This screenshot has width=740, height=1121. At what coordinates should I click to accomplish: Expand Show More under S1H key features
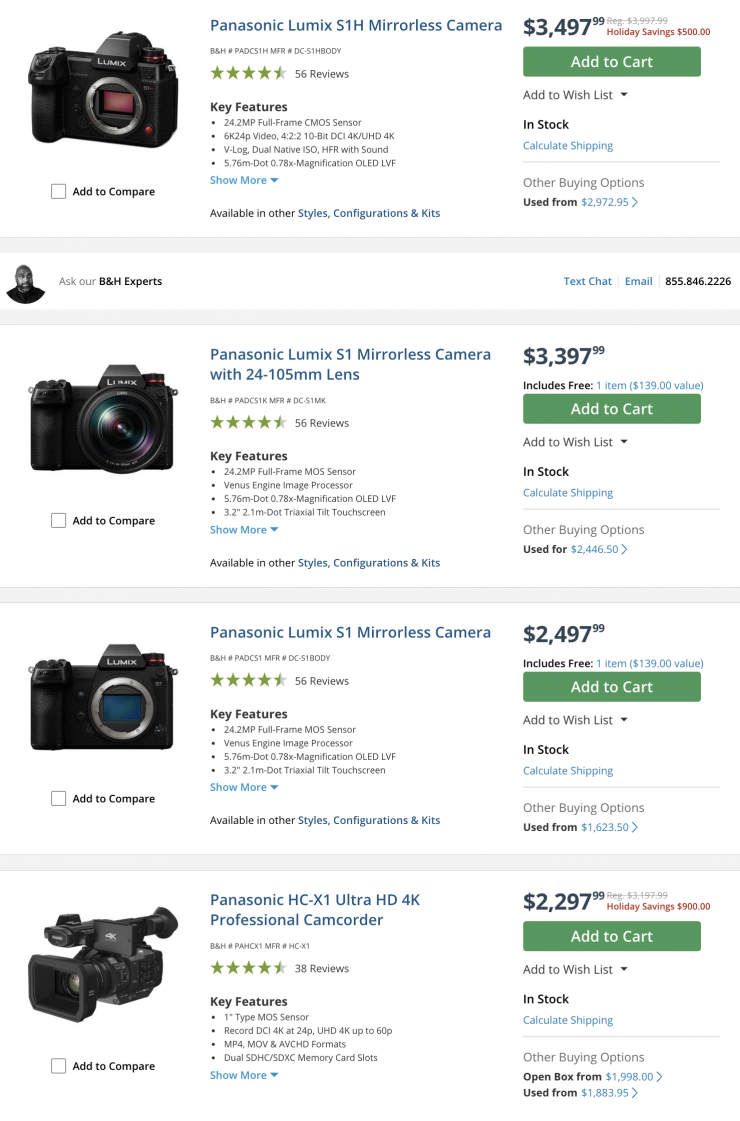[244, 180]
